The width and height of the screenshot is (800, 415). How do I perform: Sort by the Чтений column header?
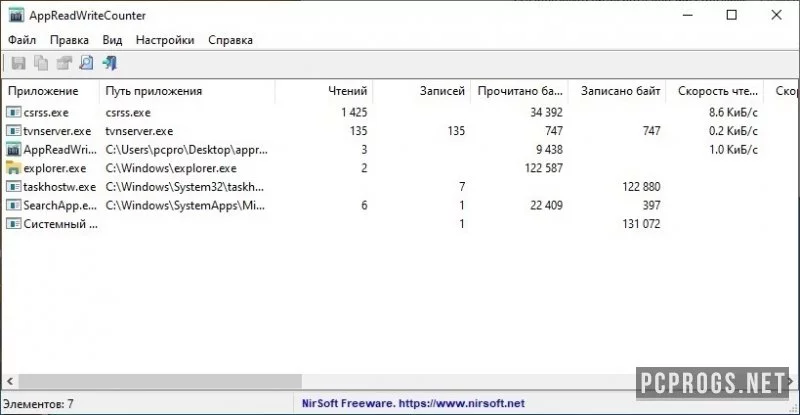coord(324,91)
